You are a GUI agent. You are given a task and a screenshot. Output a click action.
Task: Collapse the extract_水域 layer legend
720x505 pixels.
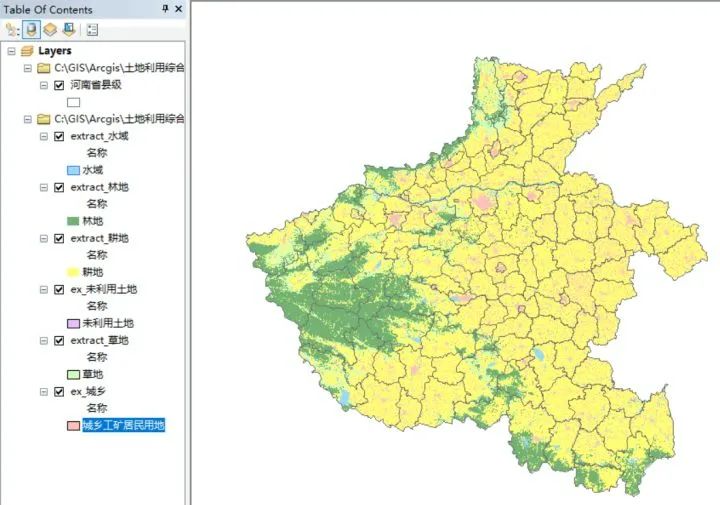point(44,136)
